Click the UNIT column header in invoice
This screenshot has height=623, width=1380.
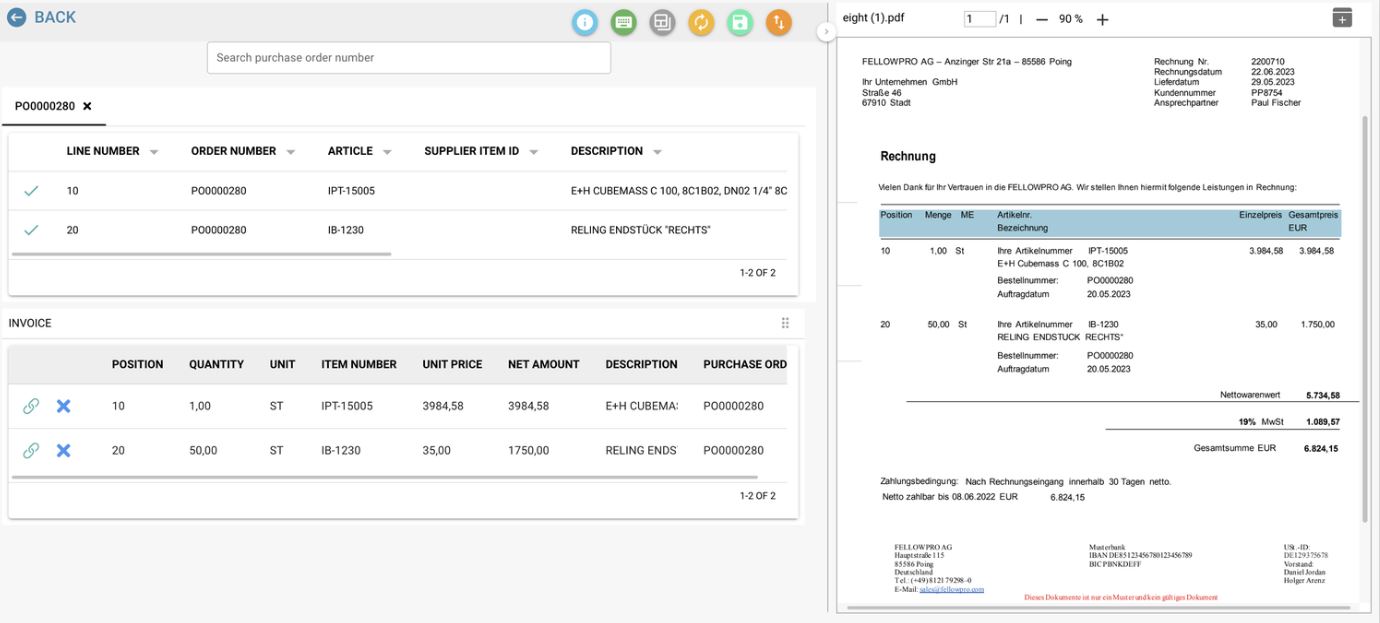click(283, 365)
